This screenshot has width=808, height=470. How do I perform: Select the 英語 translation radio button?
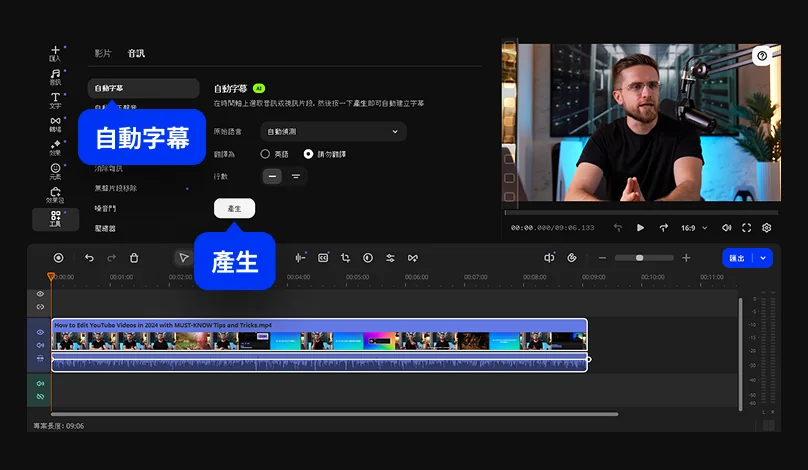265,154
